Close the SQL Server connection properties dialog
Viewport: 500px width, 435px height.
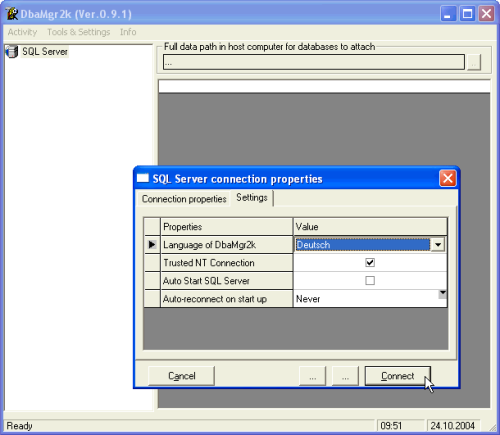tap(448, 178)
